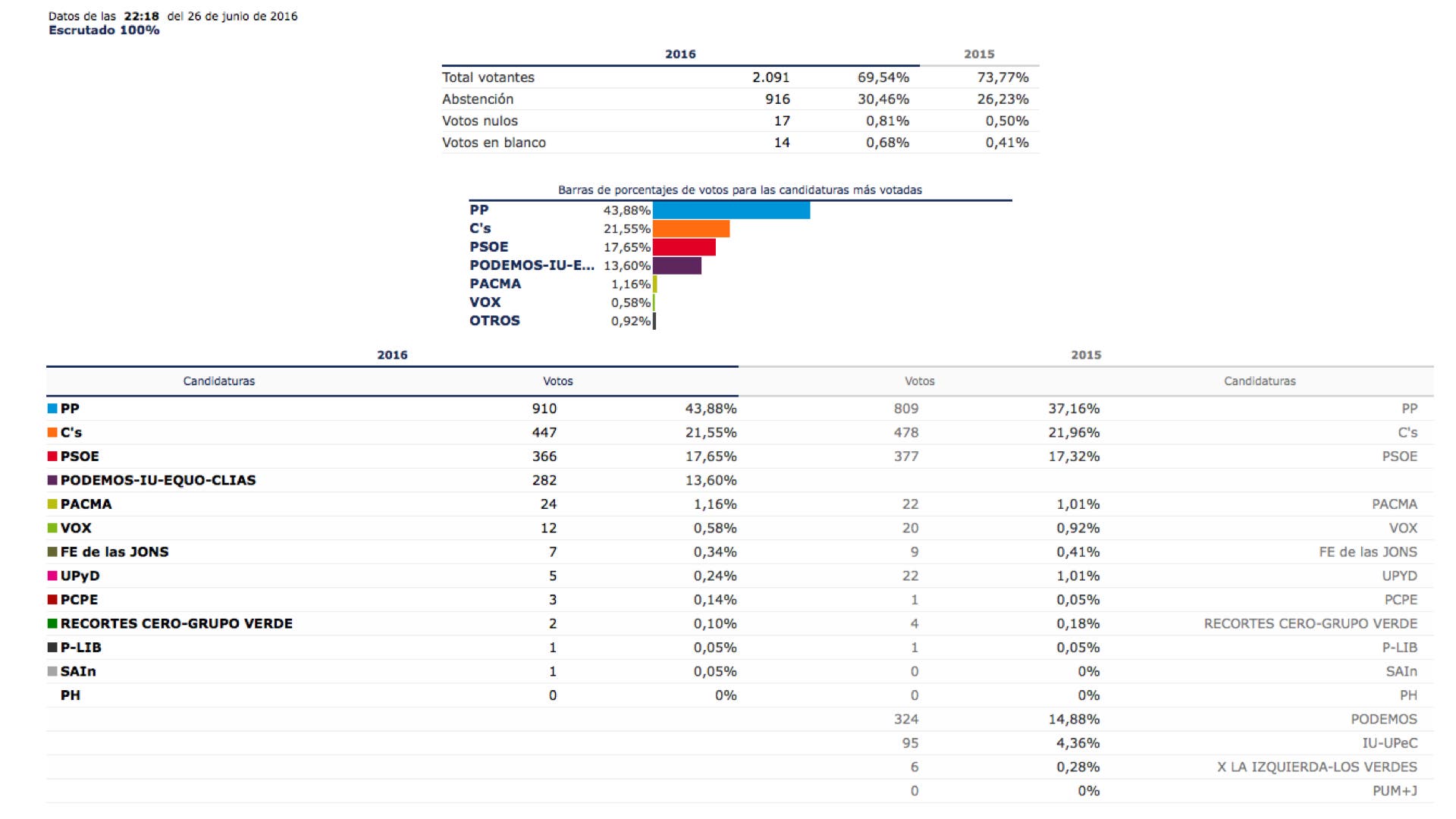This screenshot has width=1456, height=819.
Task: Click the blue PP percentage bar
Action: (731, 210)
